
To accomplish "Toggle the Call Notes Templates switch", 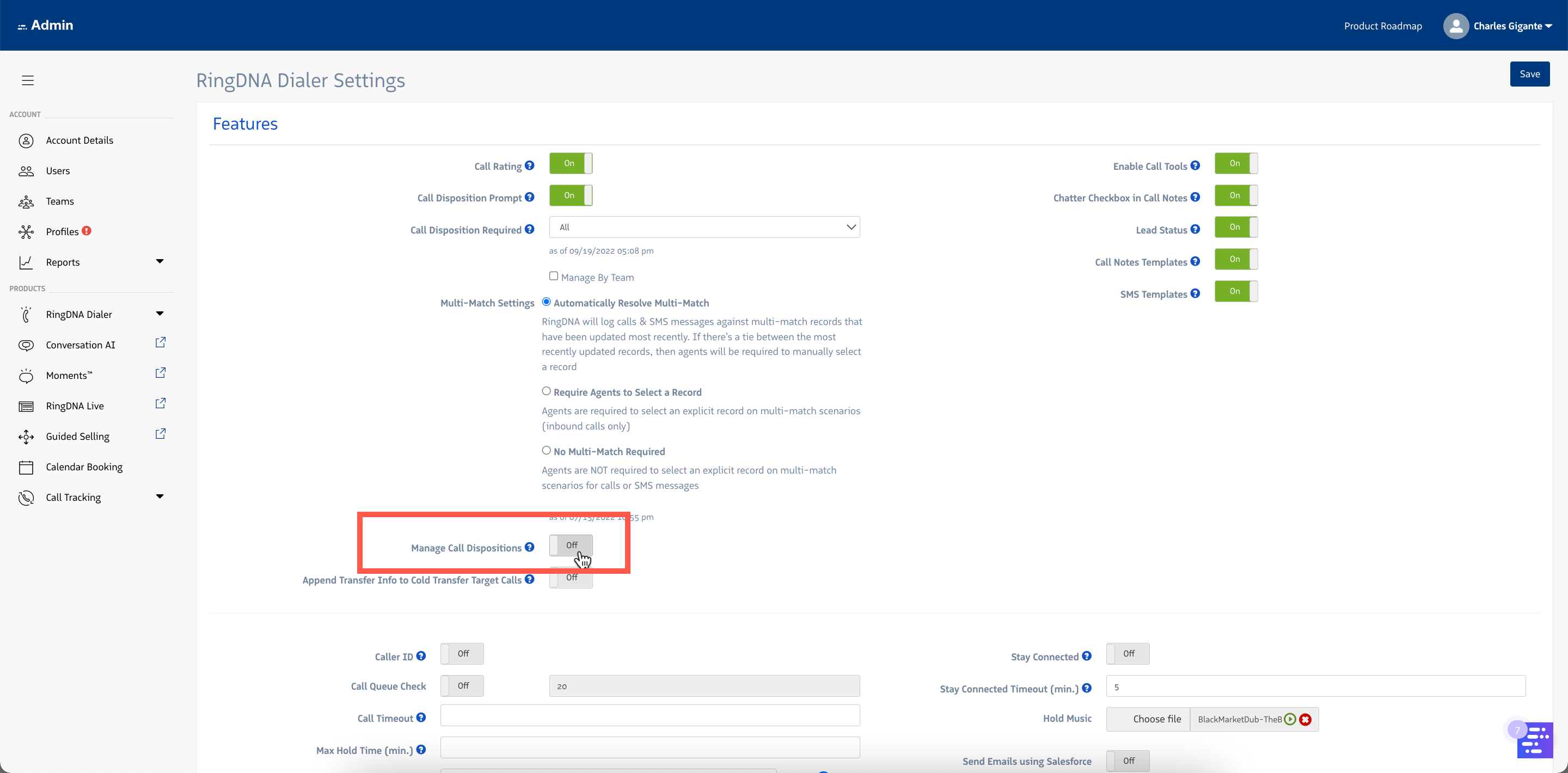I will (x=1236, y=259).
